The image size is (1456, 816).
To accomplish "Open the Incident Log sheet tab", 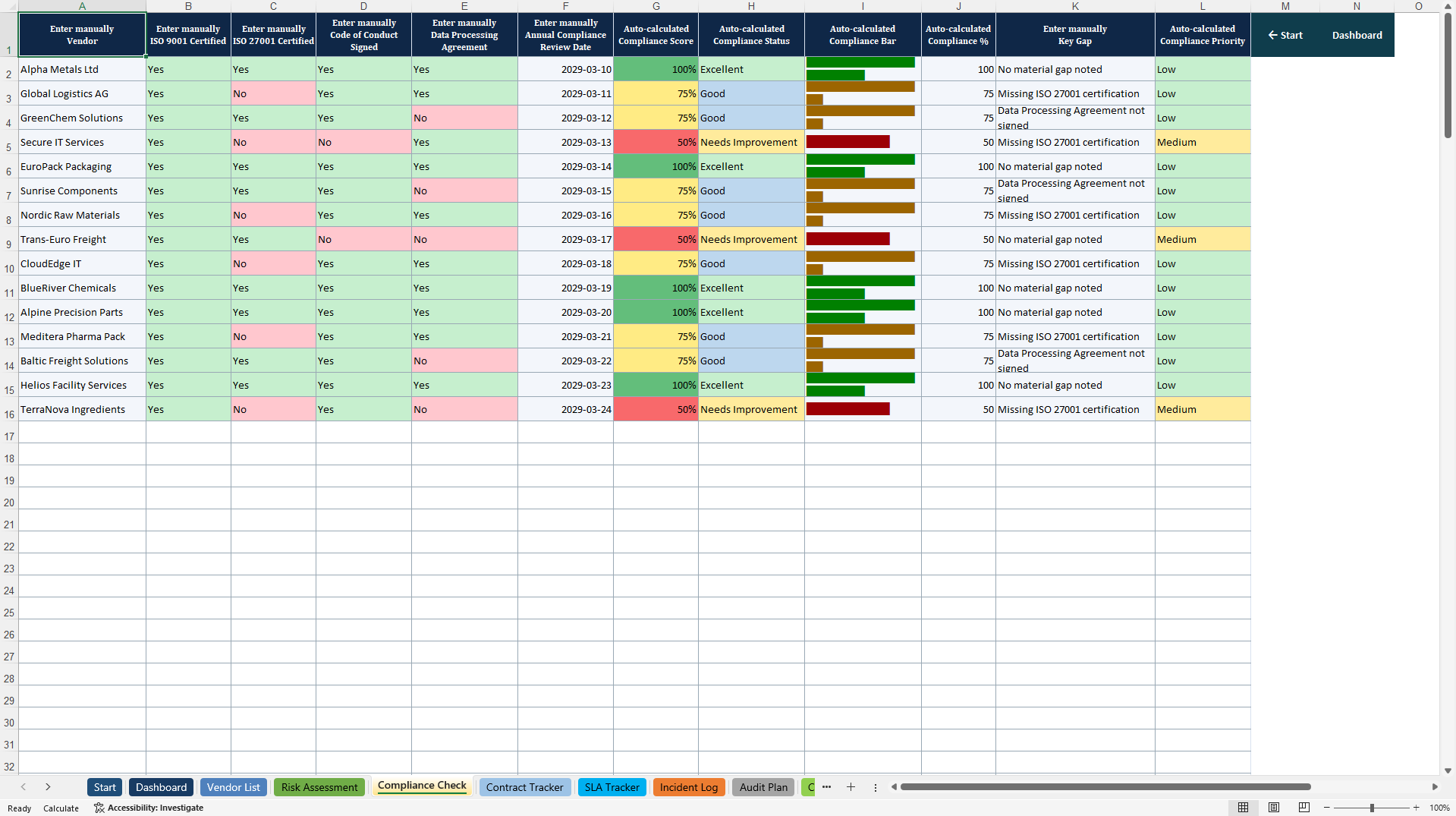I will (x=688, y=787).
